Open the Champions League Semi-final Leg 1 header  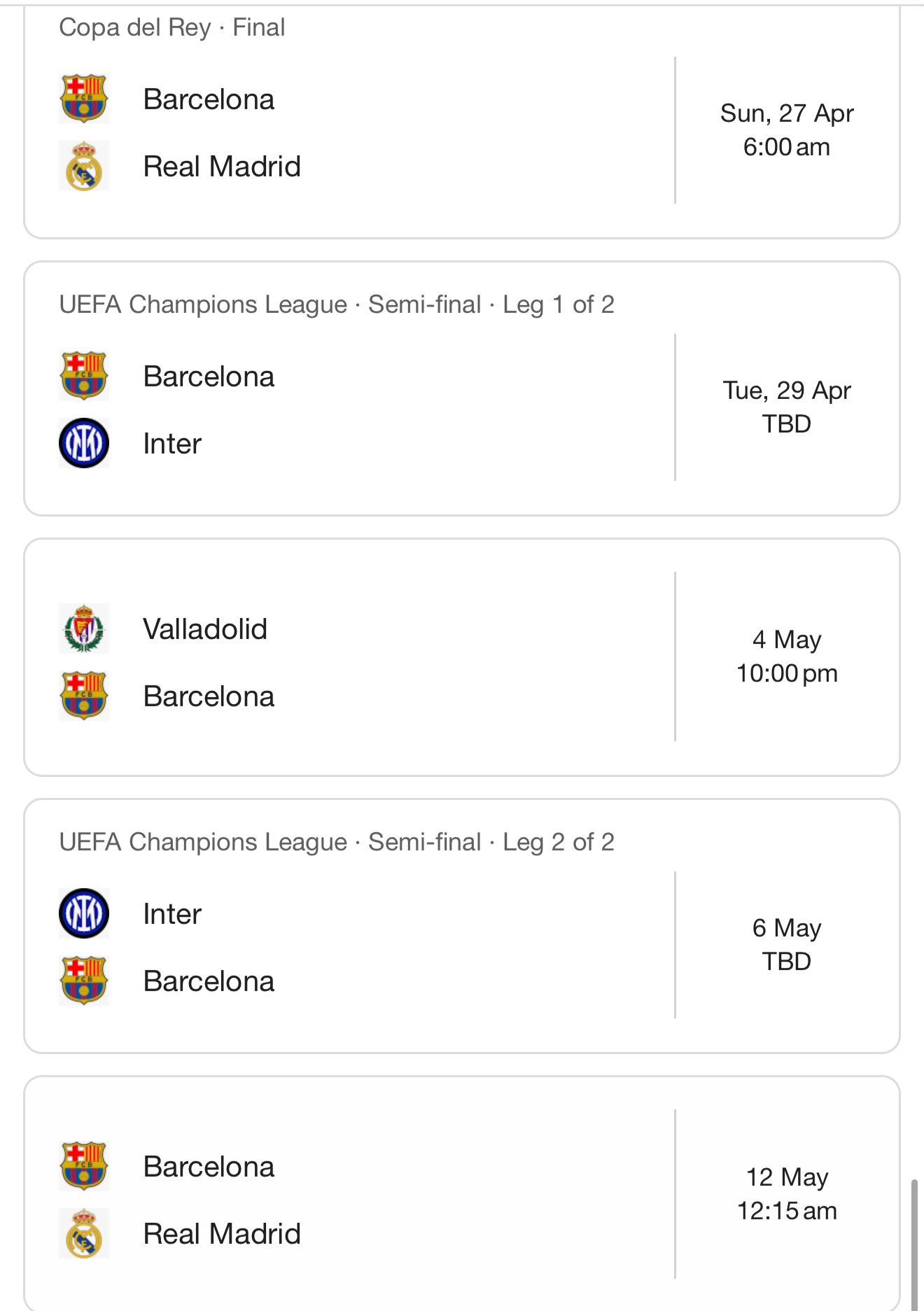337,304
